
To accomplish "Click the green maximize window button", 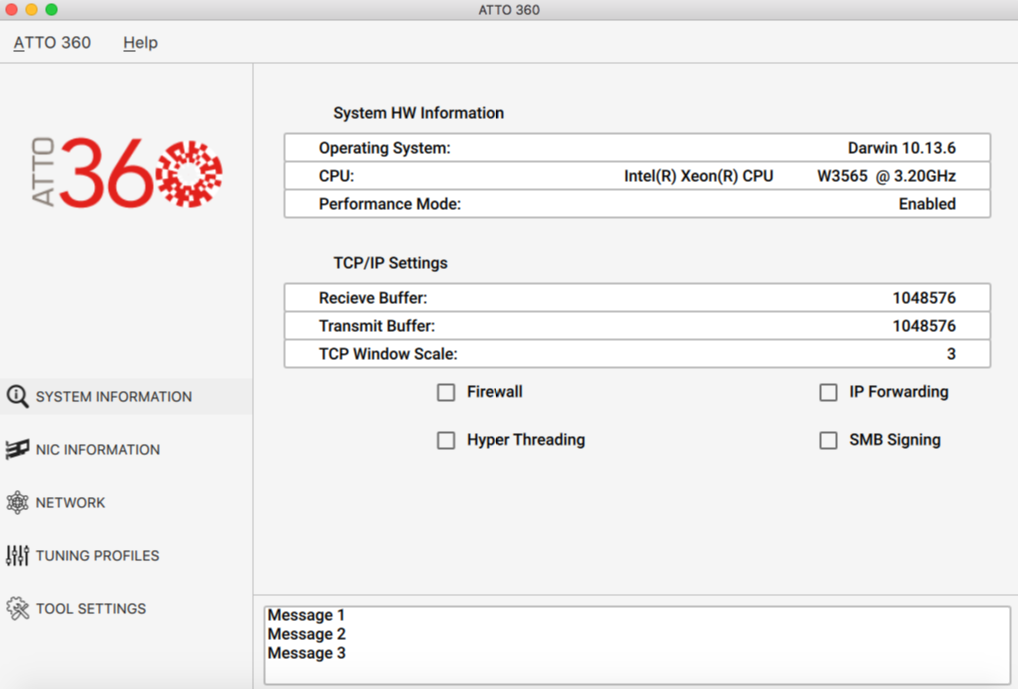I will (51, 10).
